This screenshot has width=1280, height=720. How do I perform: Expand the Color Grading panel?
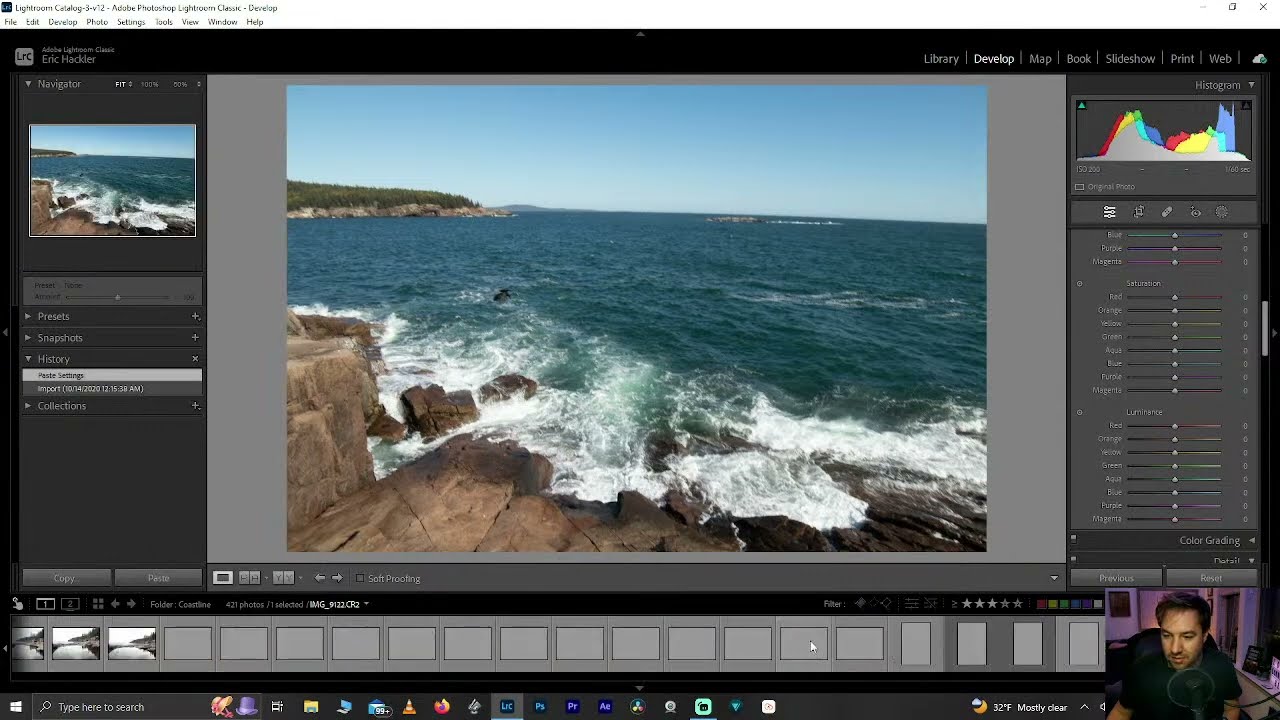pyautogui.click(x=1251, y=540)
